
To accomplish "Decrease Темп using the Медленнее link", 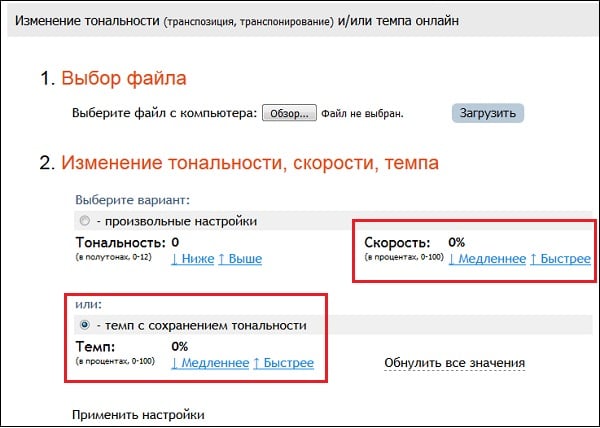I will coord(210,362).
